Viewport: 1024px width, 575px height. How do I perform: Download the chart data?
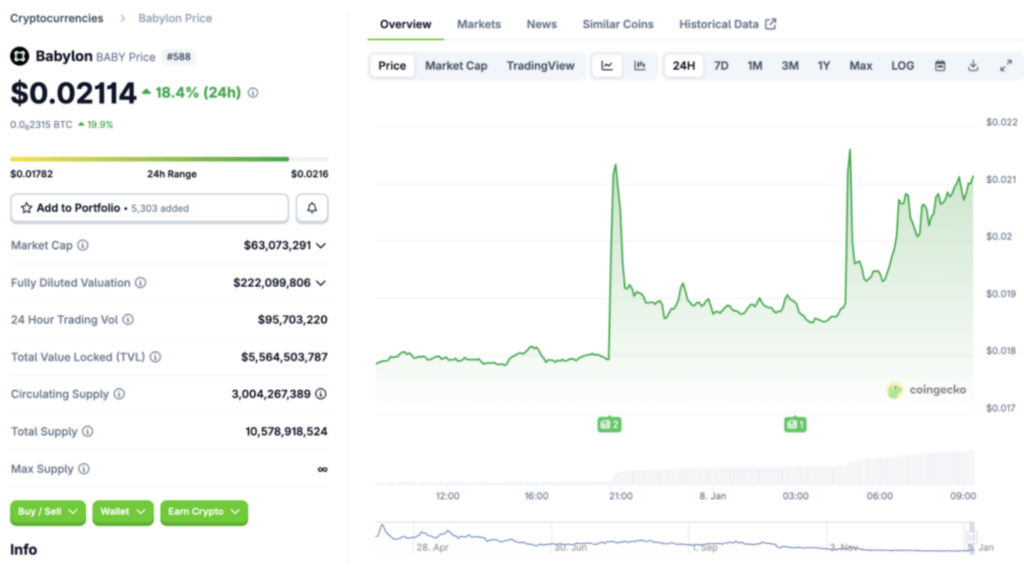click(x=973, y=66)
